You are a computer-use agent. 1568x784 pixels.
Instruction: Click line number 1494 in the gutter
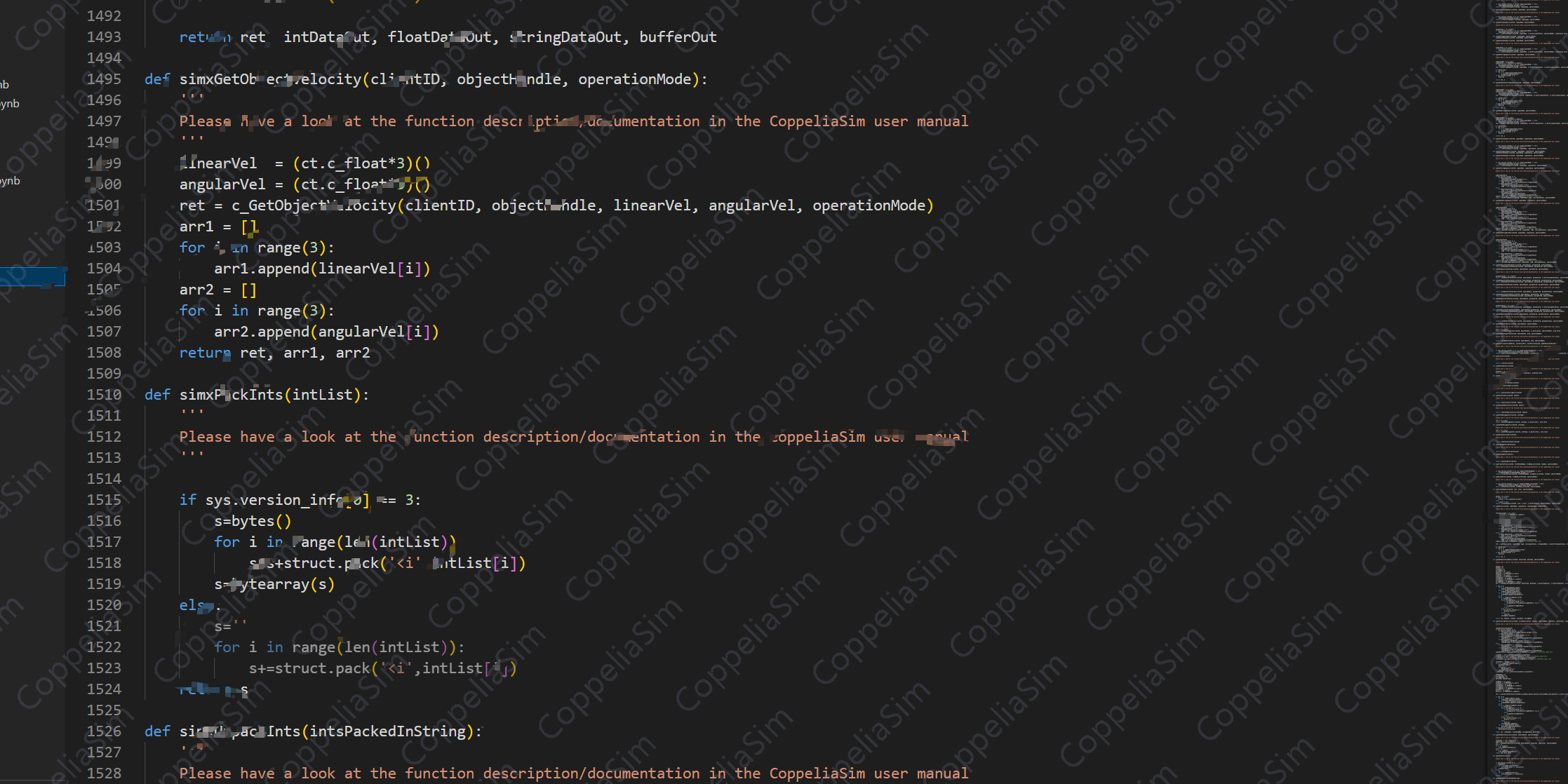(104, 58)
